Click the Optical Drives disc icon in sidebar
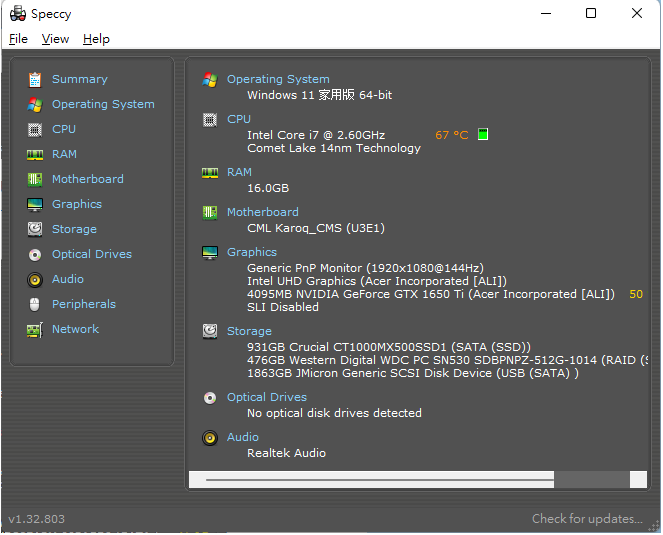Viewport: 663px width, 535px height. click(x=35, y=255)
